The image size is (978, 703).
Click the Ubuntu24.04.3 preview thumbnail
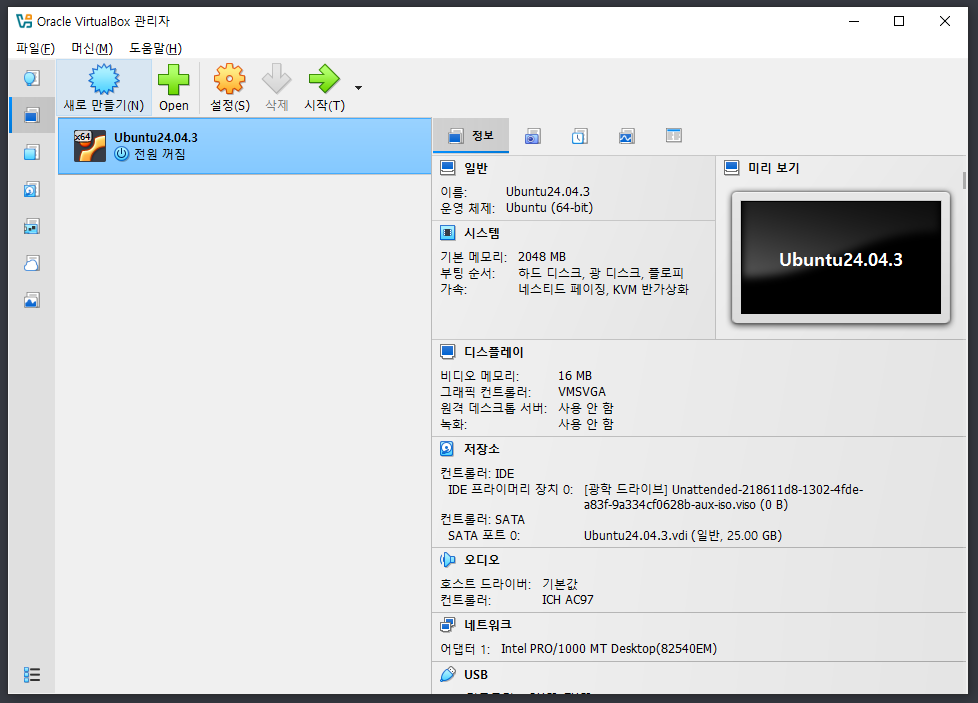pos(841,258)
